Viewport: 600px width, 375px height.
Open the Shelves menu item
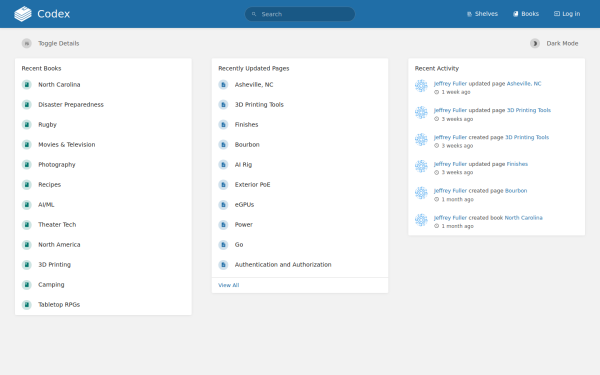pyautogui.click(x=482, y=14)
